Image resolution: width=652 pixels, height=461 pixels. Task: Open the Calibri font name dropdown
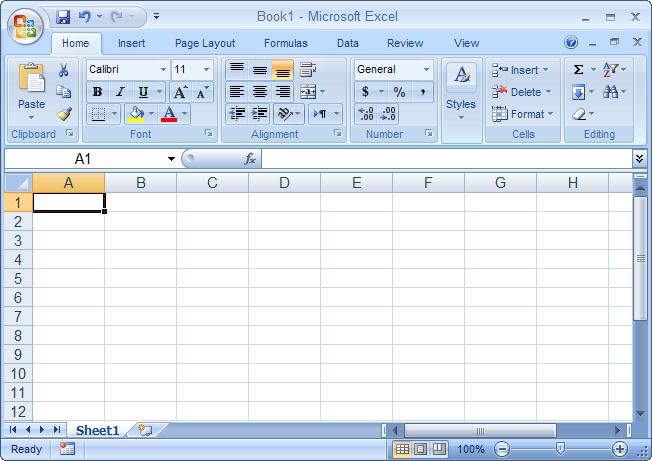point(163,69)
